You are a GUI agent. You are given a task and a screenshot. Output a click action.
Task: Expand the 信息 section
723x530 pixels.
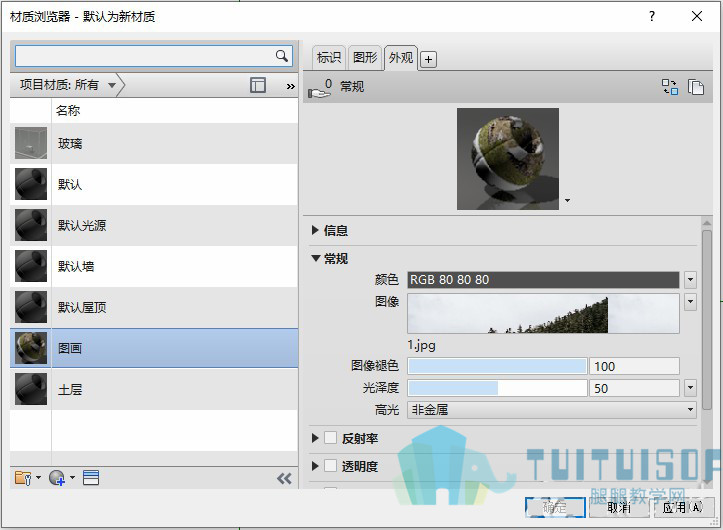pos(315,230)
